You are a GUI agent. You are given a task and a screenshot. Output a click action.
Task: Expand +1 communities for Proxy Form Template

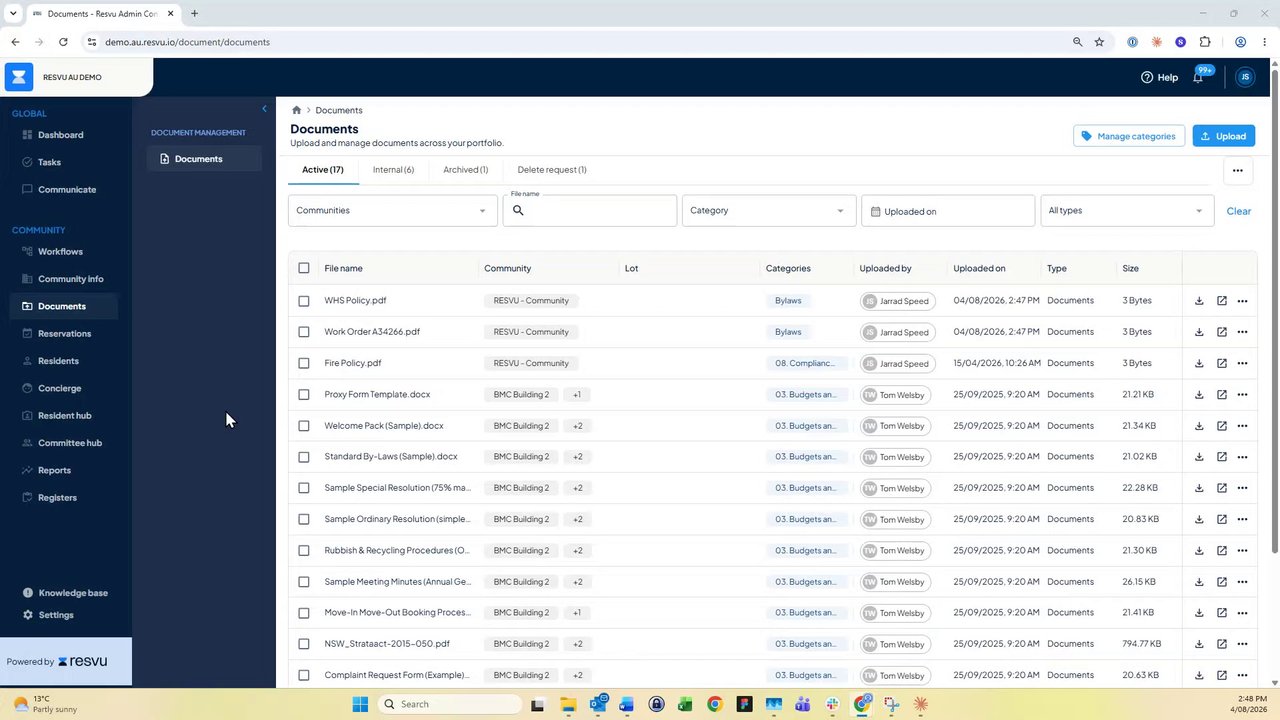click(x=577, y=395)
